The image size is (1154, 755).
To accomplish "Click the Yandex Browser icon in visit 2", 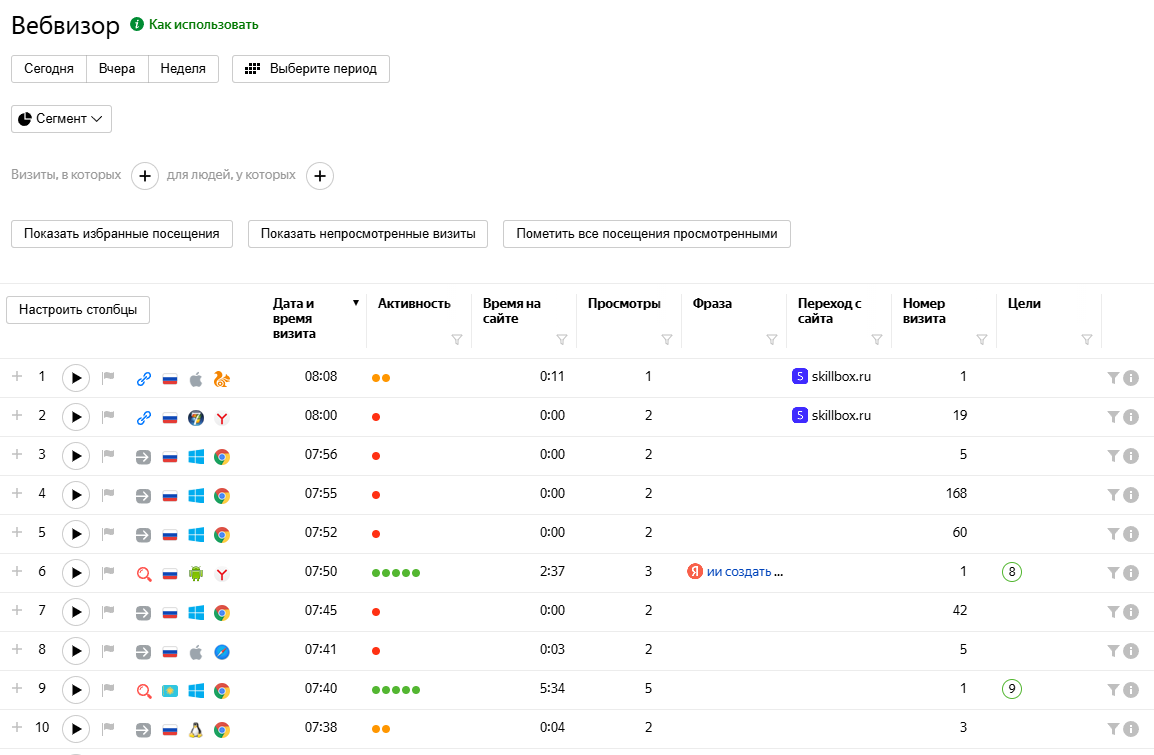I will [222, 418].
